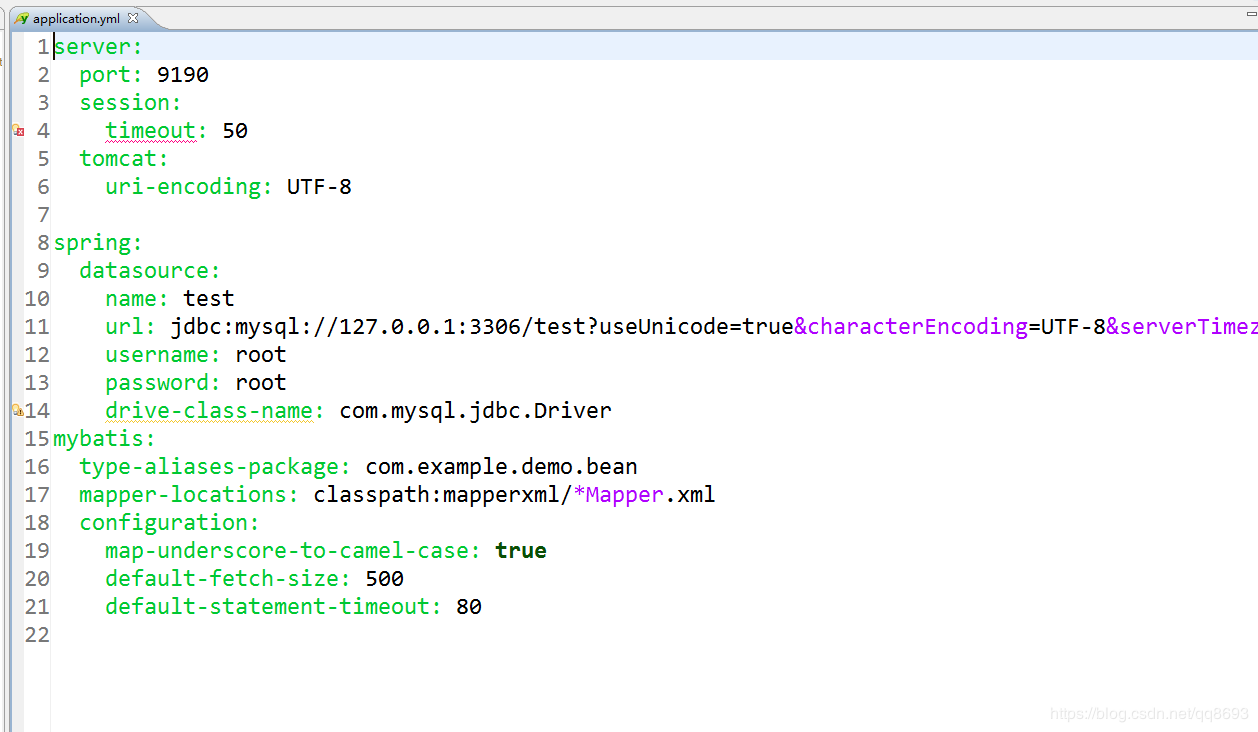Click line number 22 in the gutter
1258x732 pixels.
pos(37,635)
